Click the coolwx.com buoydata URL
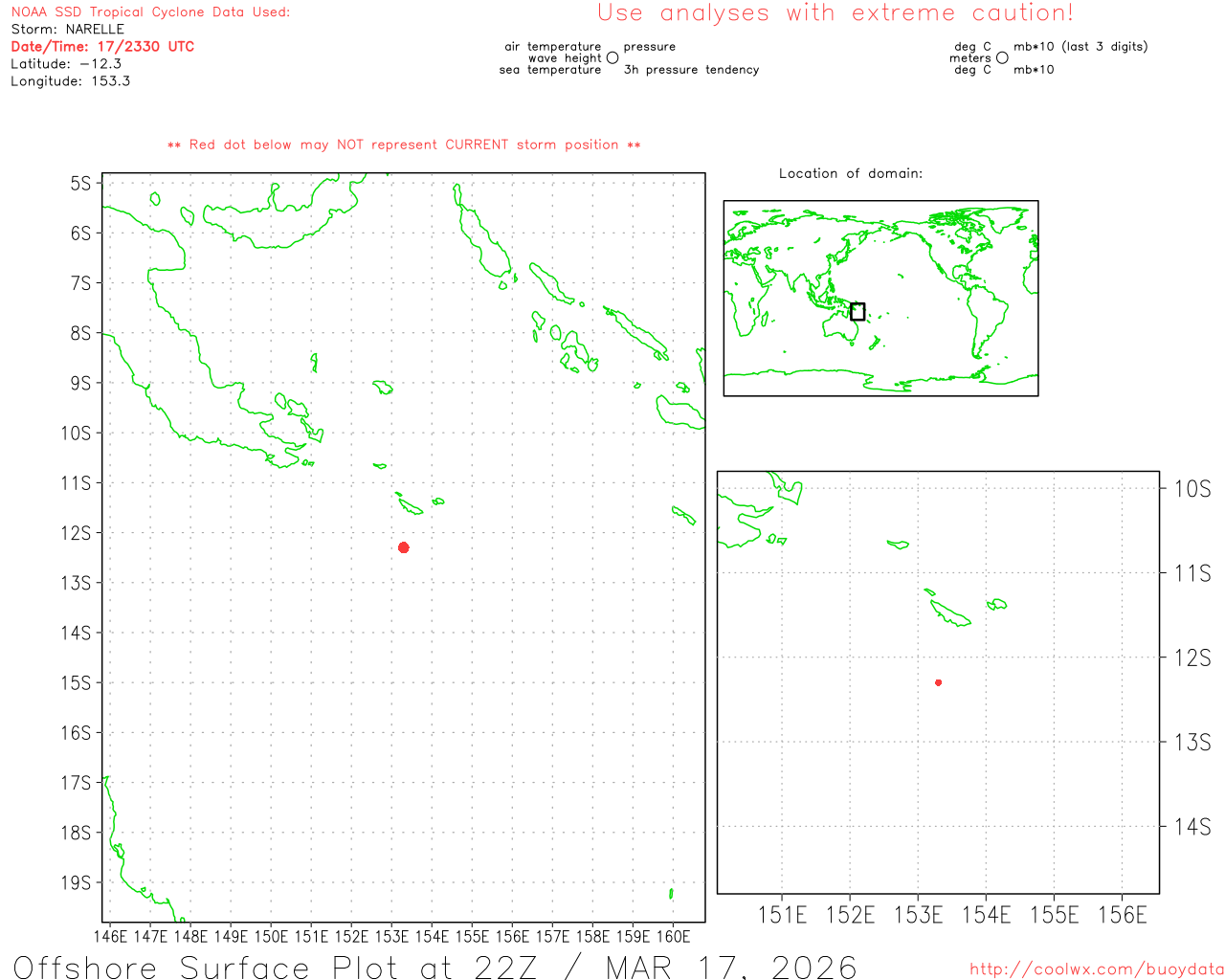This screenshot has height=980, width=1225. (1097, 969)
